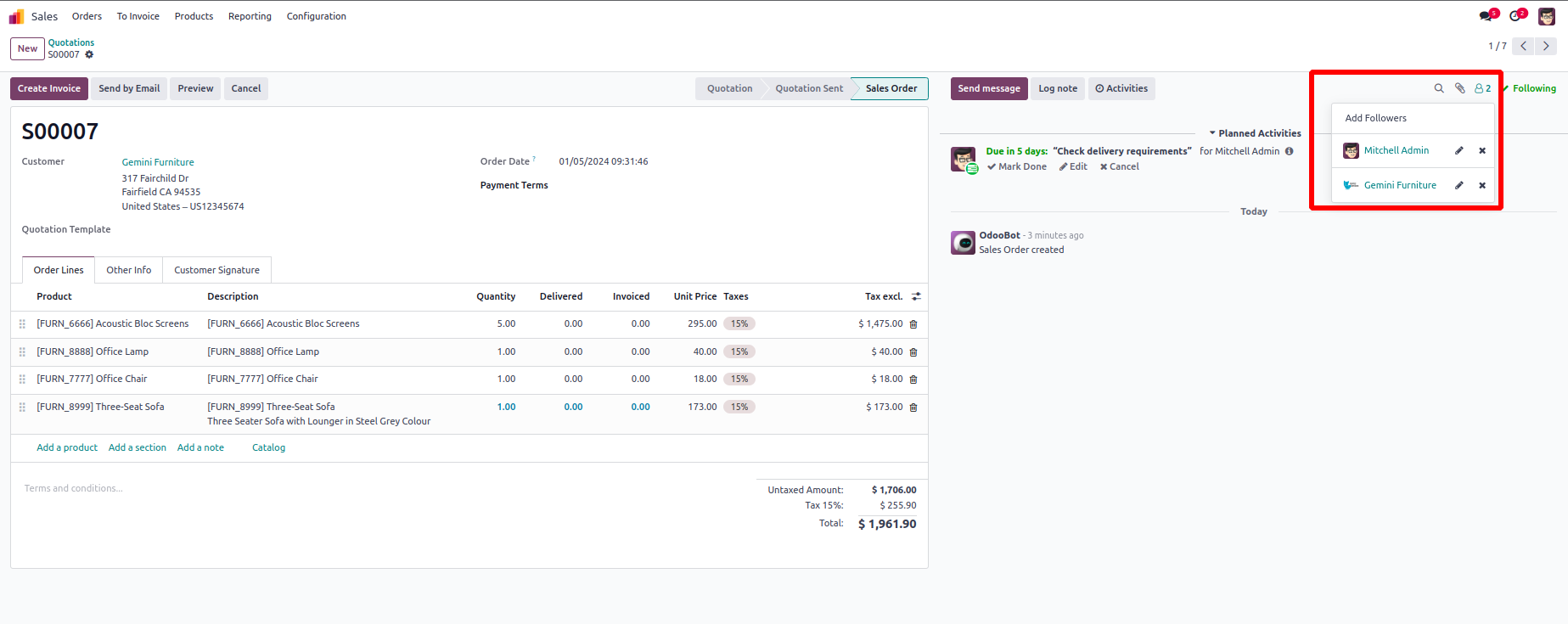Click the Order Date value
This screenshot has width=1568, height=624.
click(604, 161)
